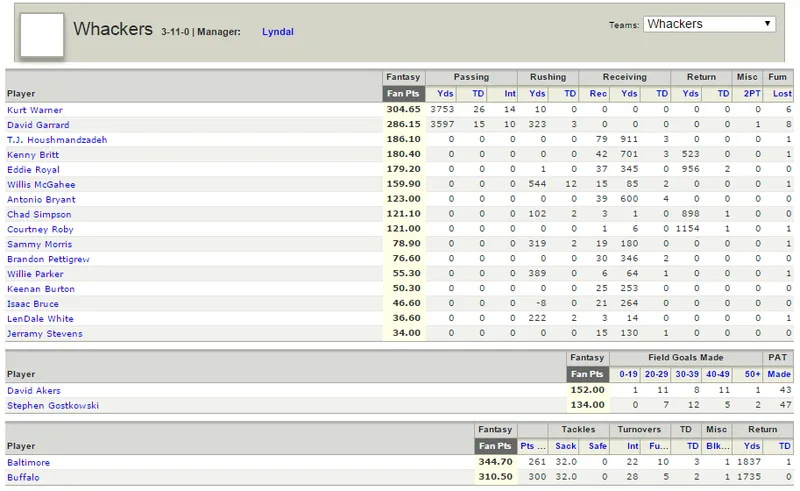Click David Akers' 152.00 fantasy points
The height and width of the screenshot is (491, 800).
pyautogui.click(x=587, y=390)
